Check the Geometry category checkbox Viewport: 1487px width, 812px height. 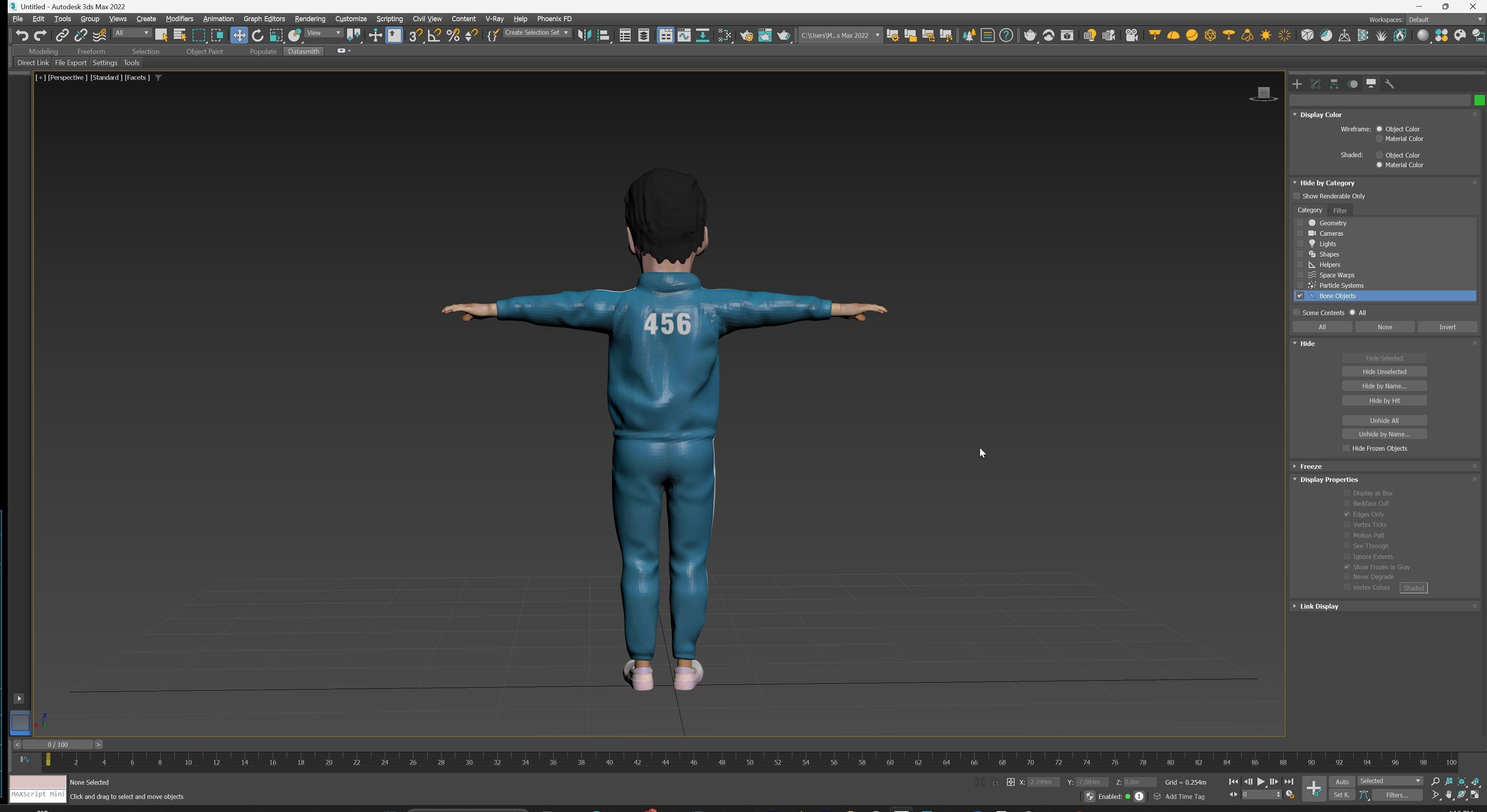(x=1300, y=223)
